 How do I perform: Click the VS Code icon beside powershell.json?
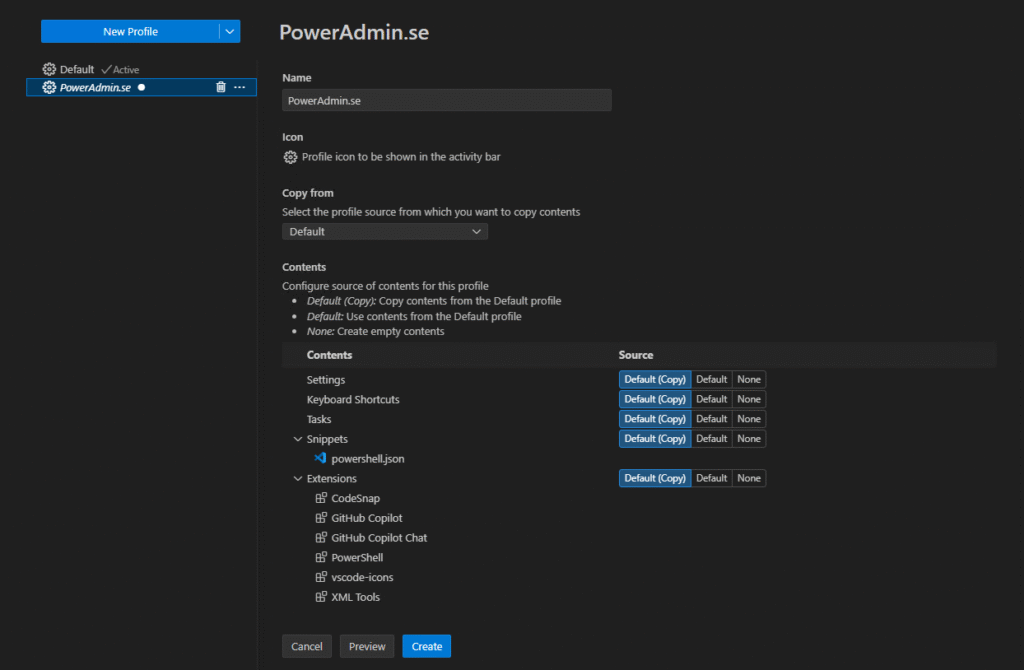tap(320, 458)
